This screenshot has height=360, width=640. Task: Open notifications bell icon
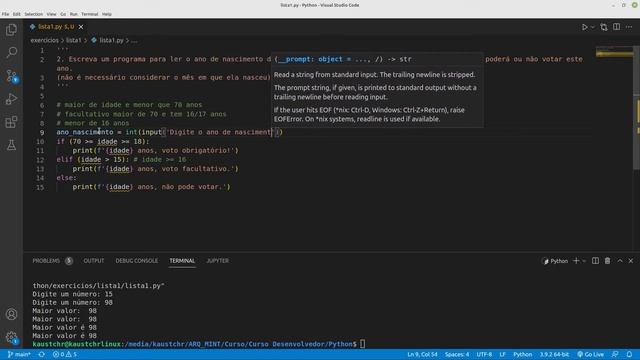[x=629, y=354]
